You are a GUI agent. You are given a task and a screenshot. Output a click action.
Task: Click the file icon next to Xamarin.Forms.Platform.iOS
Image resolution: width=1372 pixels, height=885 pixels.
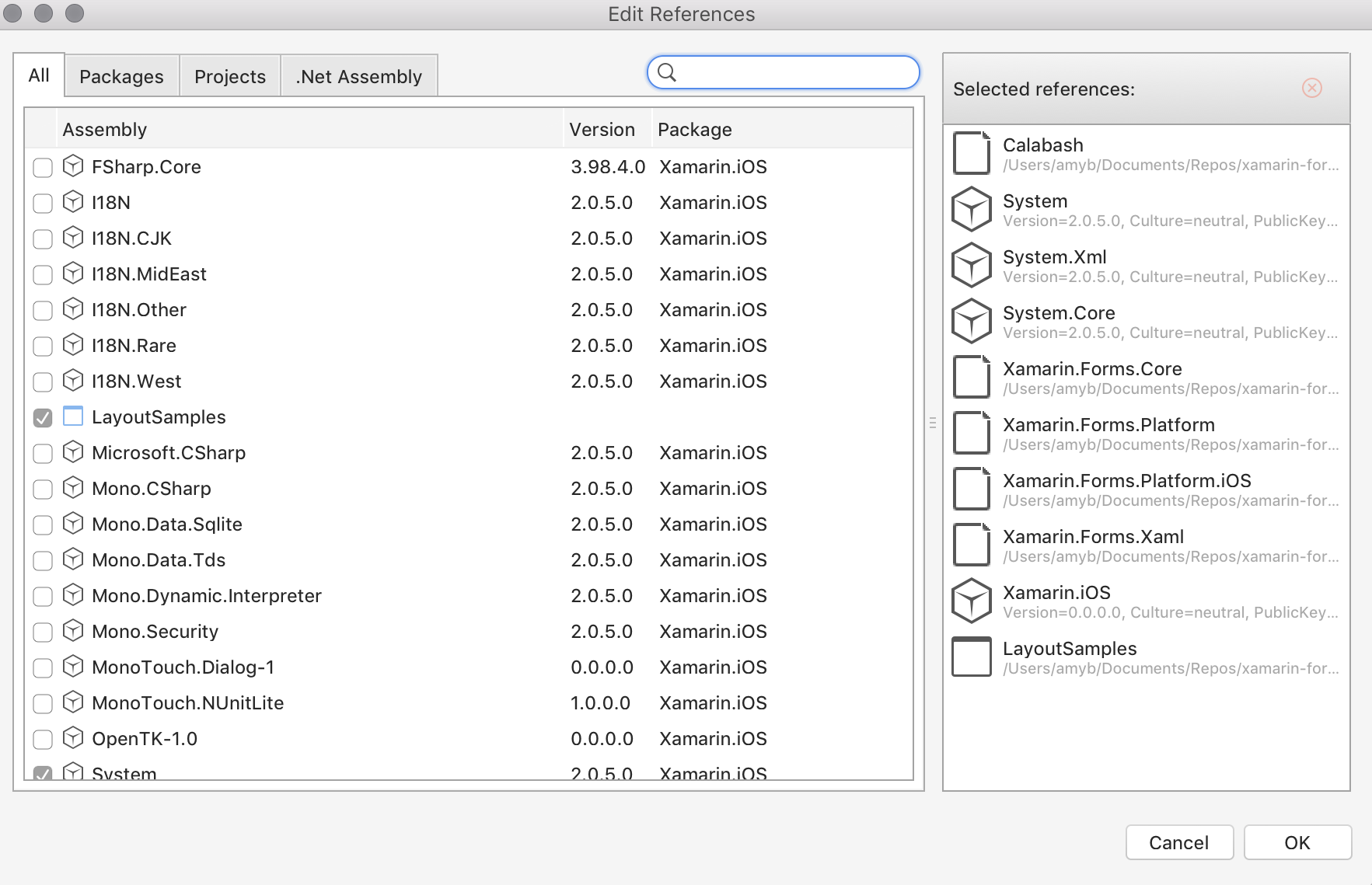coord(970,488)
